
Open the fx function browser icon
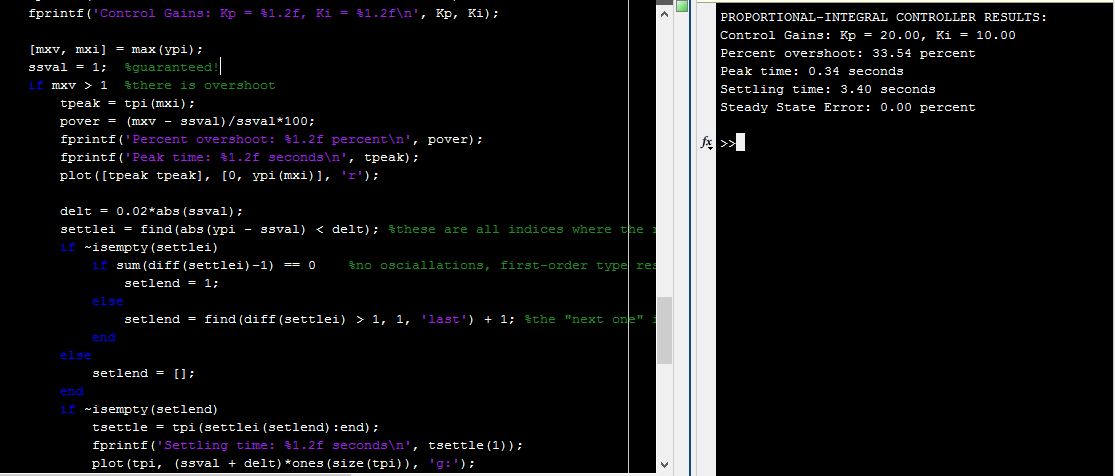click(x=706, y=143)
